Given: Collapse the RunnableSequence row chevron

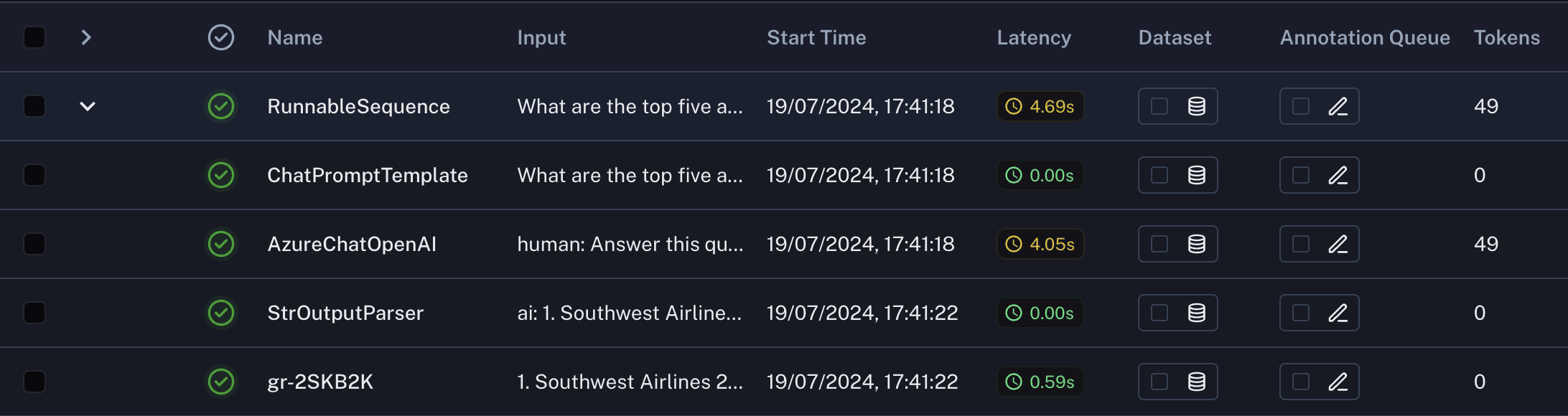Looking at the screenshot, I should click(x=88, y=106).
